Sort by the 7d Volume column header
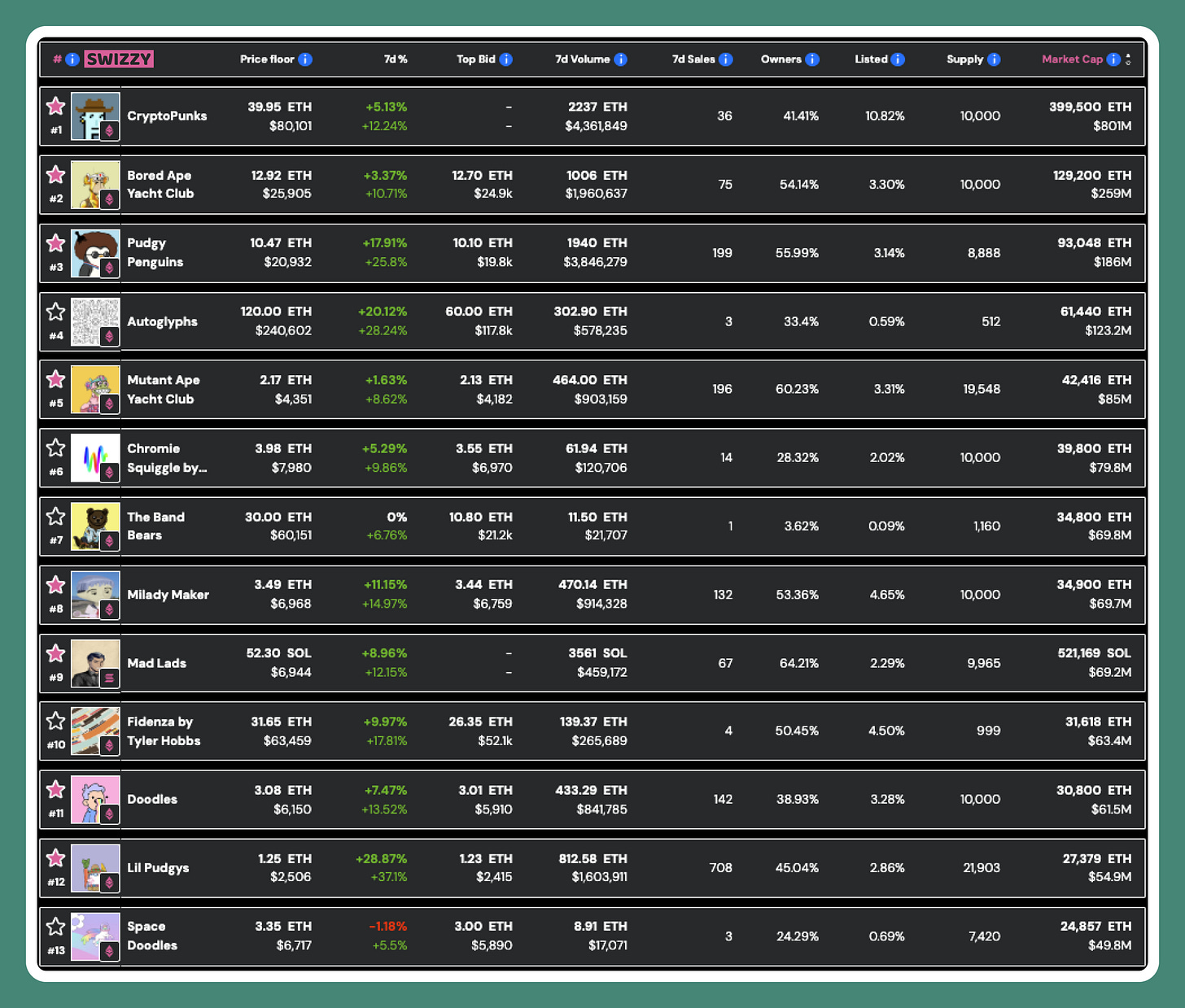 pos(582,59)
